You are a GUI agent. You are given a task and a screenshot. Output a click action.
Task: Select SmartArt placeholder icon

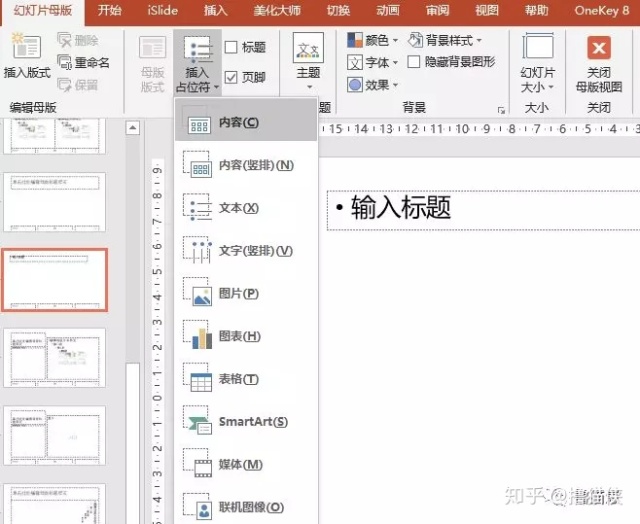[x=197, y=421]
